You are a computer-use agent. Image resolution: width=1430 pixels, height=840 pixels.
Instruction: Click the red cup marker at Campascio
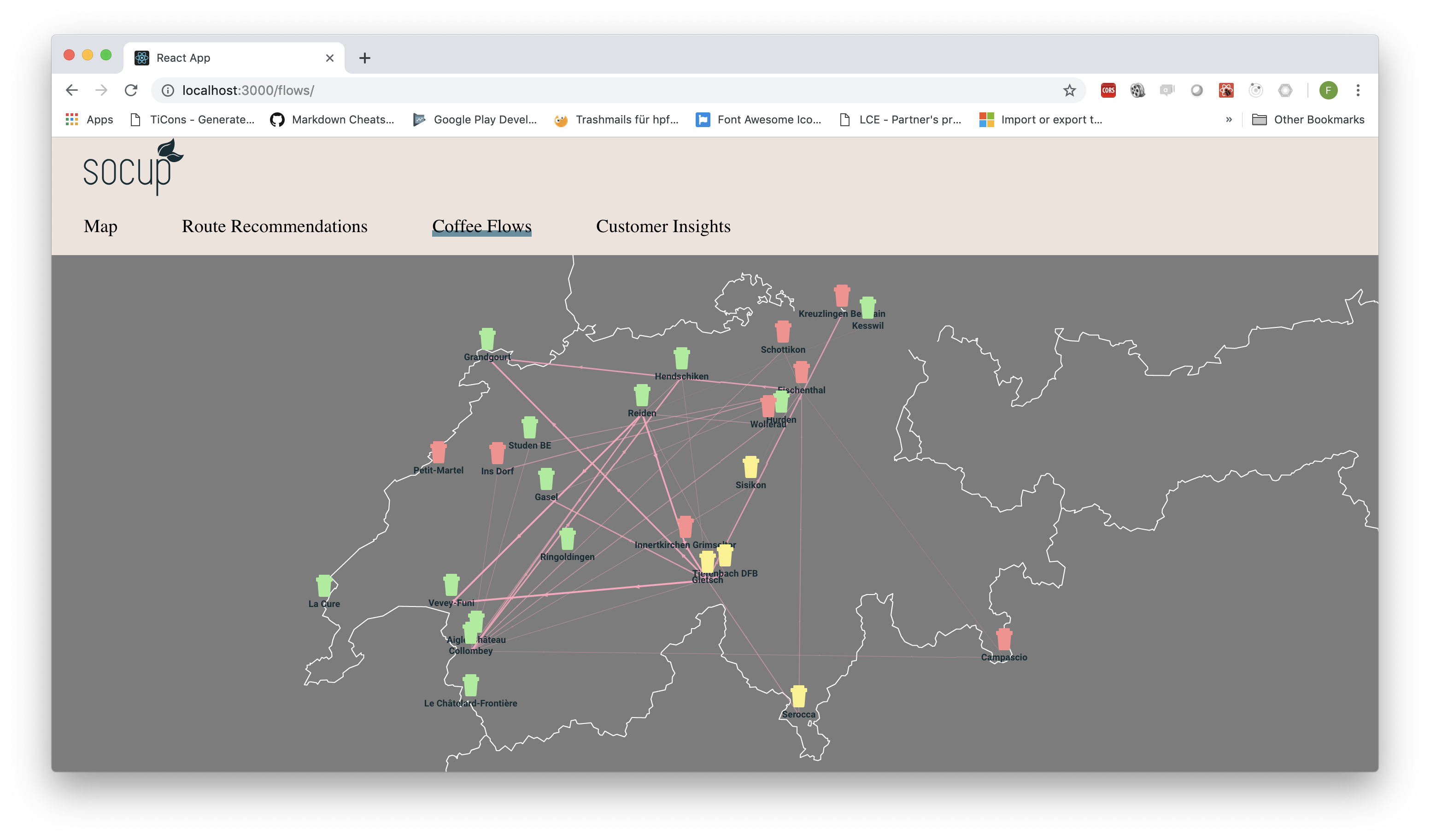click(1004, 639)
